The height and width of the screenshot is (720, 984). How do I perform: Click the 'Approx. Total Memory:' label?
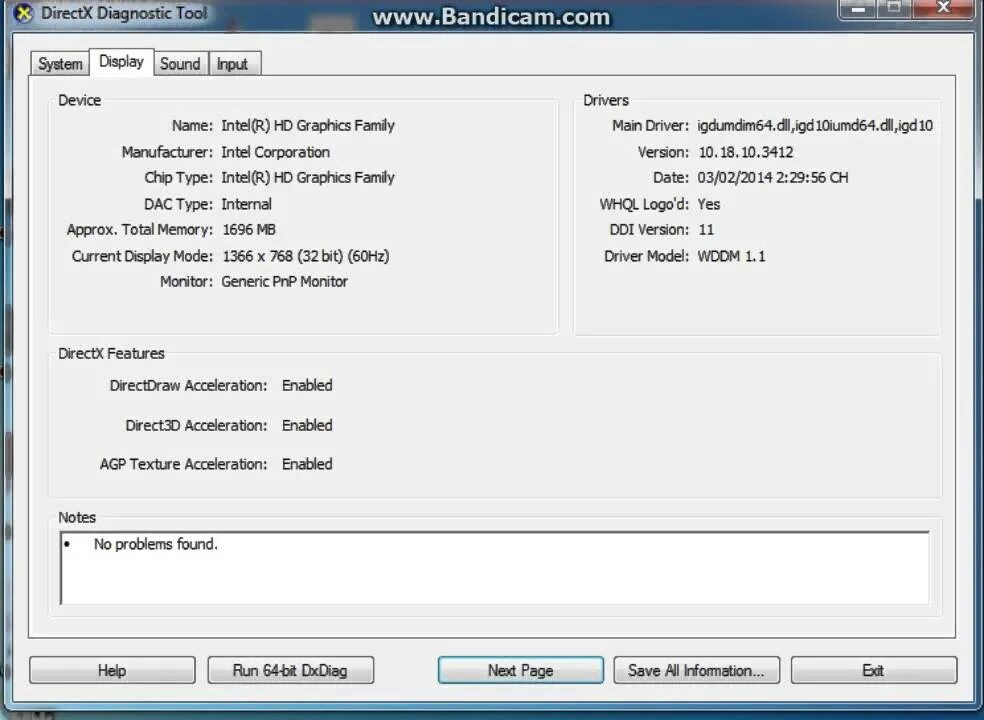click(140, 230)
